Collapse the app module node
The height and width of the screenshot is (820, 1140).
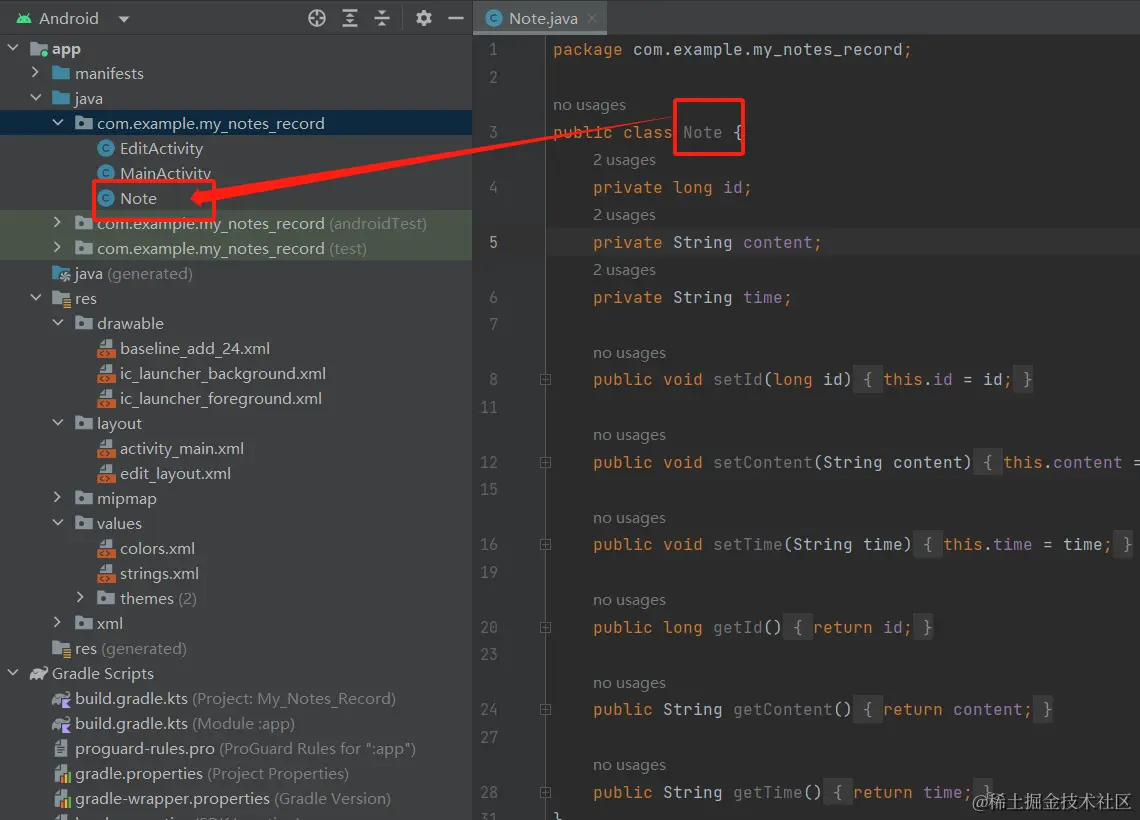tap(13, 48)
